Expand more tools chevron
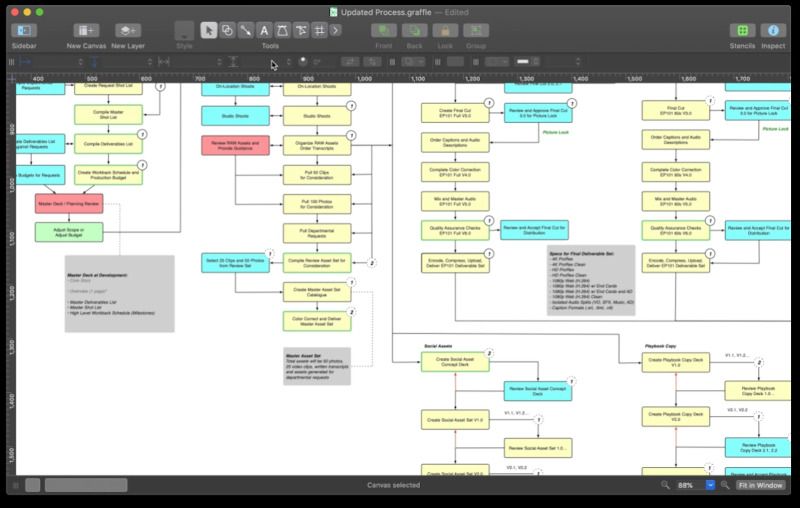This screenshot has height=508, width=800. point(335,31)
